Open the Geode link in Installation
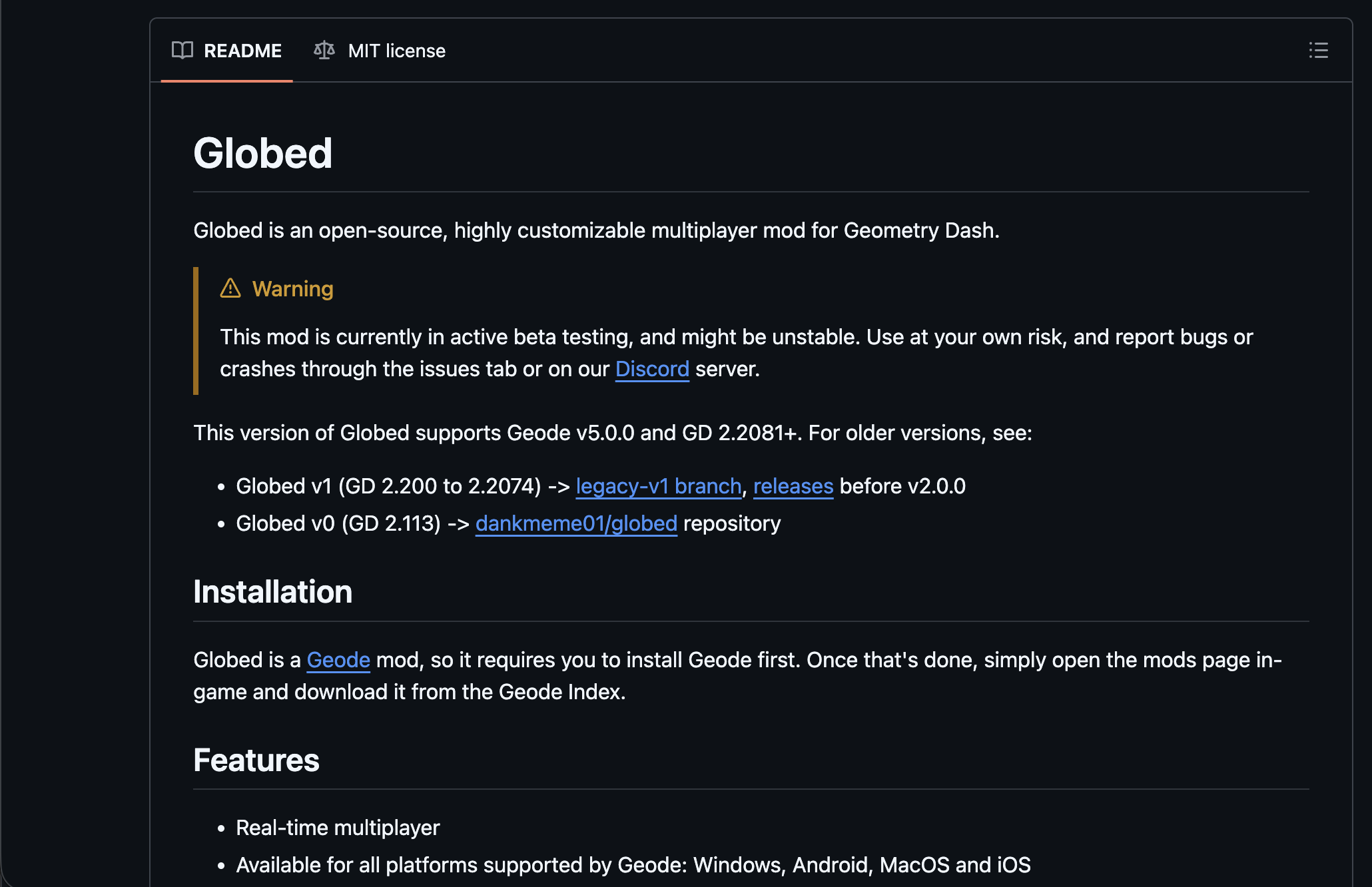Image resolution: width=1372 pixels, height=887 pixels. pyautogui.click(x=338, y=660)
